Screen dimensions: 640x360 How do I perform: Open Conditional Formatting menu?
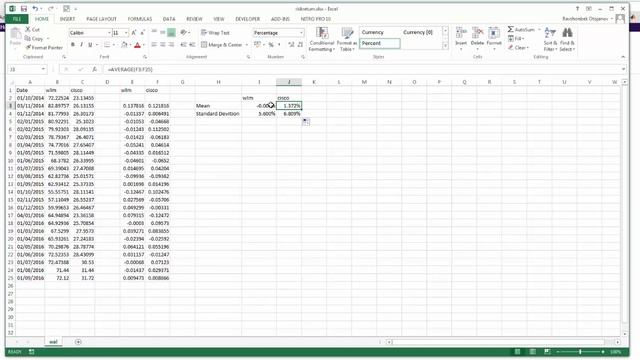pos(322,39)
